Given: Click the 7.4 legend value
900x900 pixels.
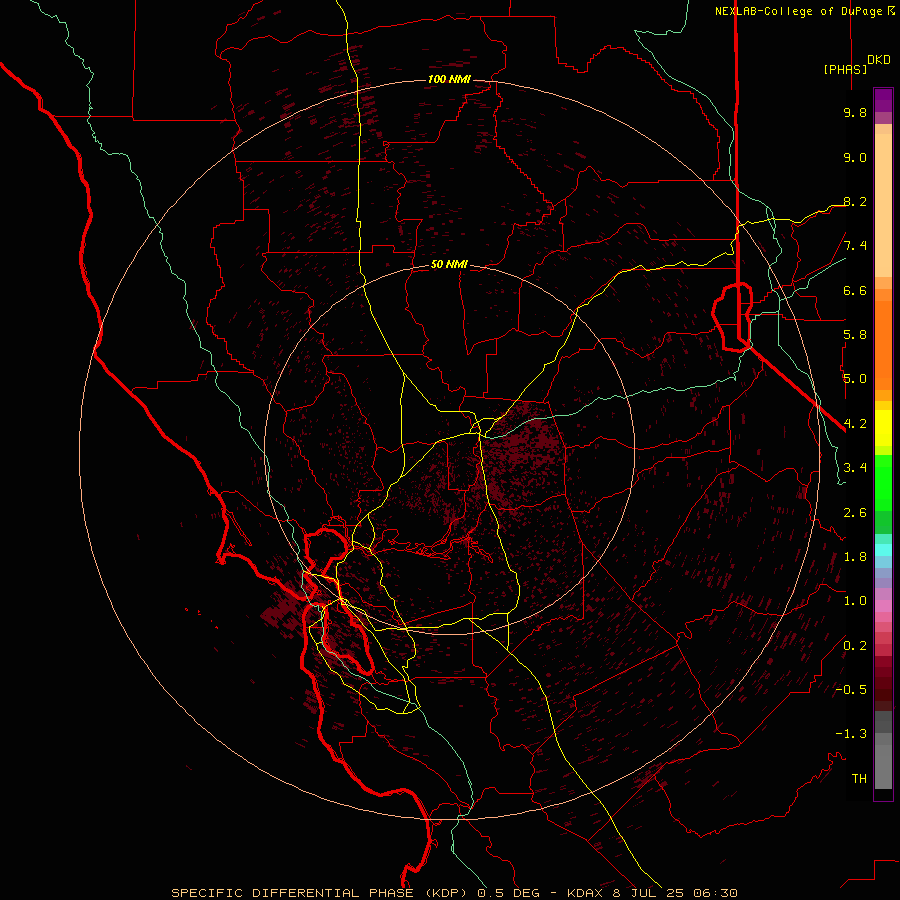Looking at the screenshot, I should point(855,246).
